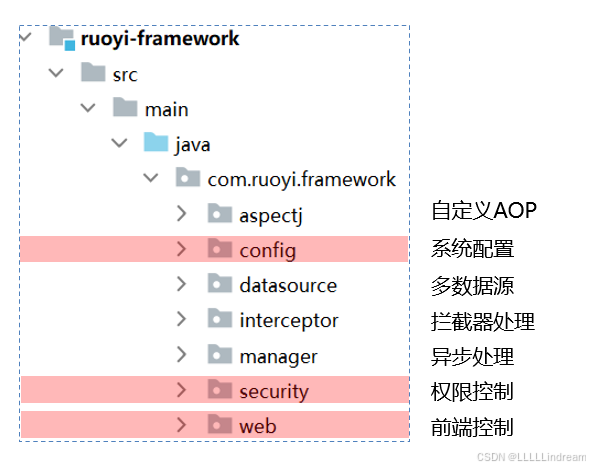Click the interceptor package icon
Image resolution: width=590 pixels, height=468 pixels.
219,318
